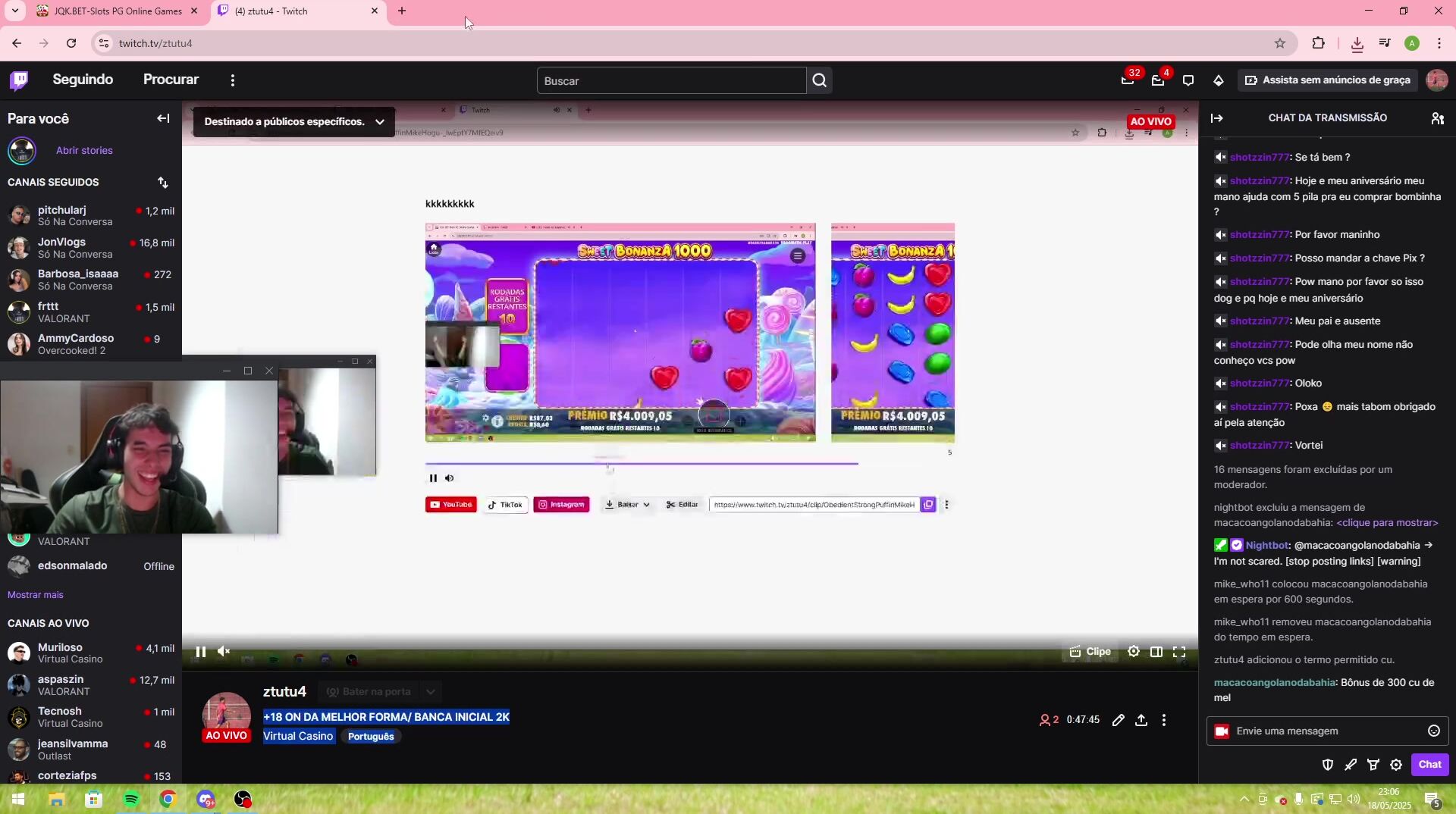The width and height of the screenshot is (1456, 814).
Task: Toggle theater mode in player
Action: [x=1156, y=652]
